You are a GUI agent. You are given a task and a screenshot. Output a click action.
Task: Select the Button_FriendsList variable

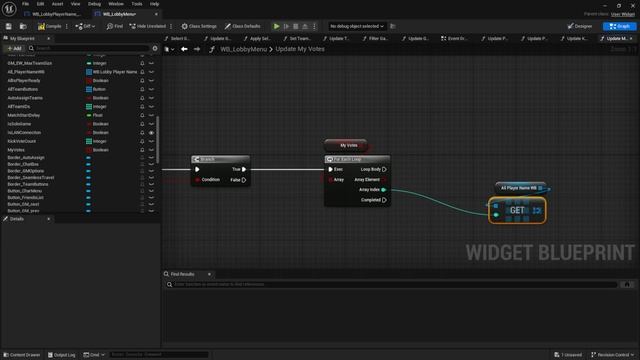[25, 198]
